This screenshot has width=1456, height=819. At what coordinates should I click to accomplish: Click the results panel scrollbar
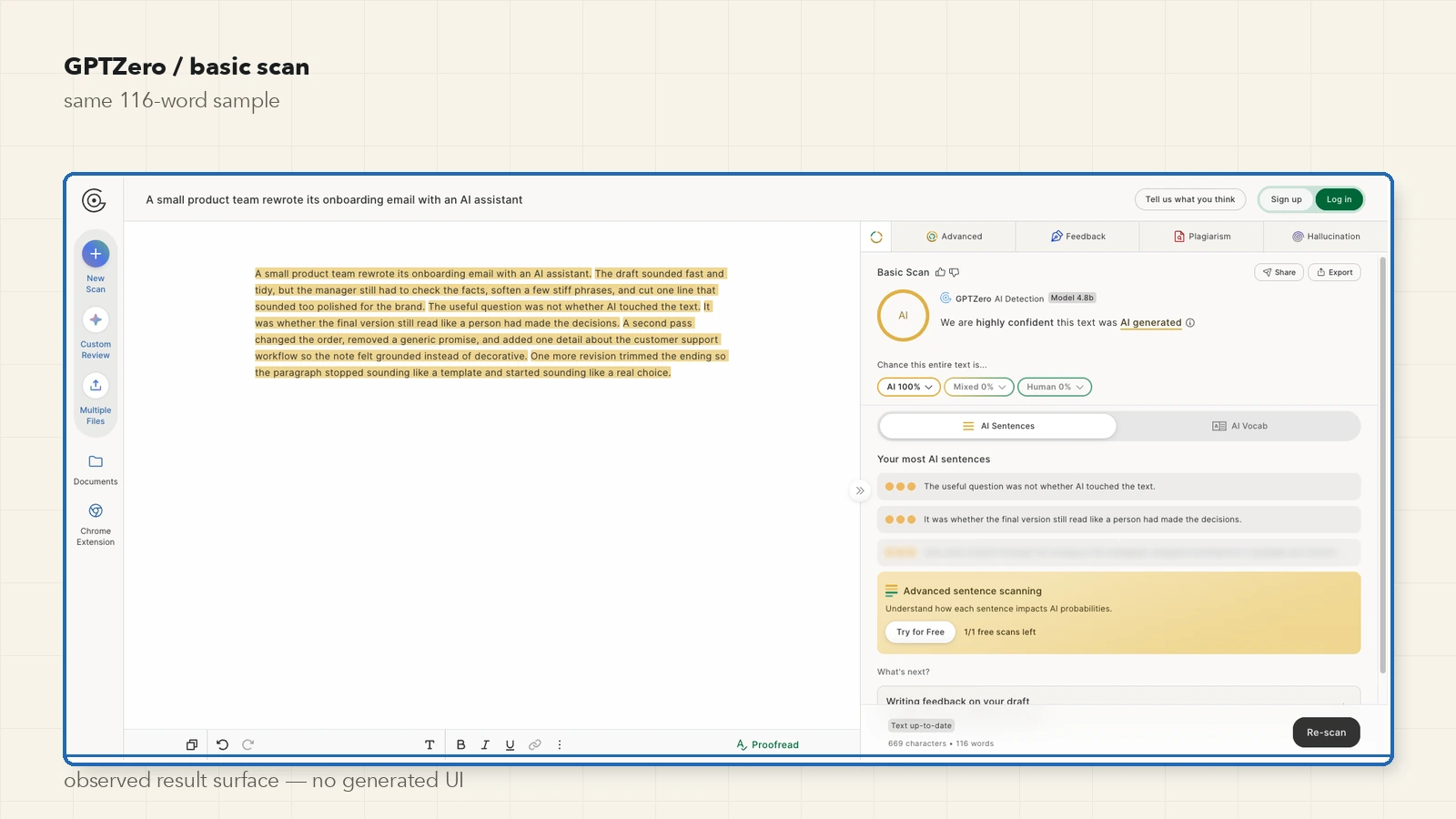pyautogui.click(x=1383, y=464)
